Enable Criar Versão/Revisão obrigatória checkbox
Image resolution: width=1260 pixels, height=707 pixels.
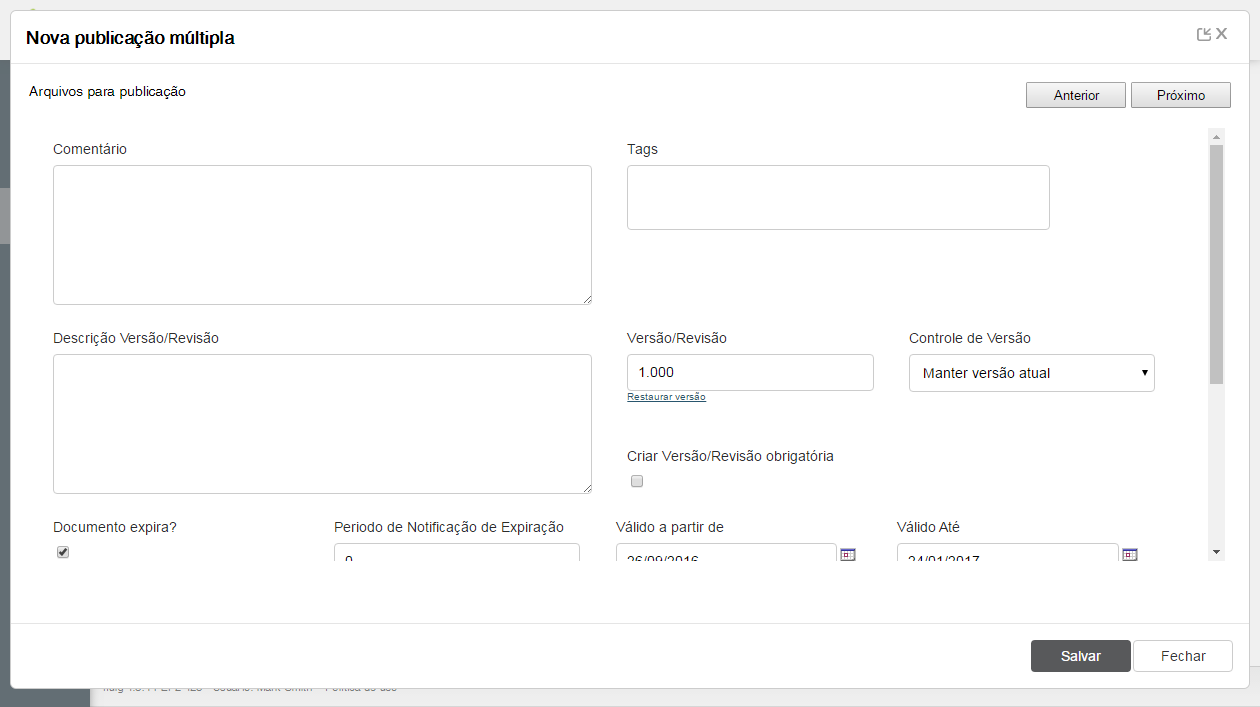coord(637,481)
